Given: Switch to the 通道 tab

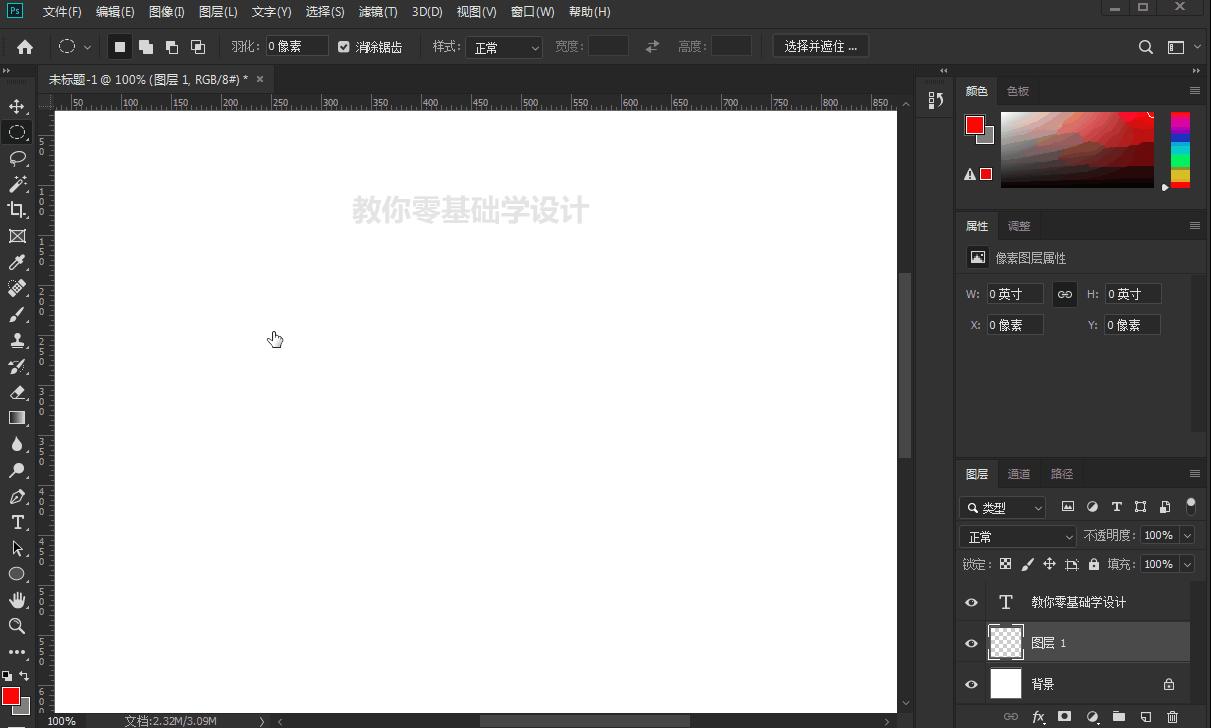Looking at the screenshot, I should coord(1019,473).
